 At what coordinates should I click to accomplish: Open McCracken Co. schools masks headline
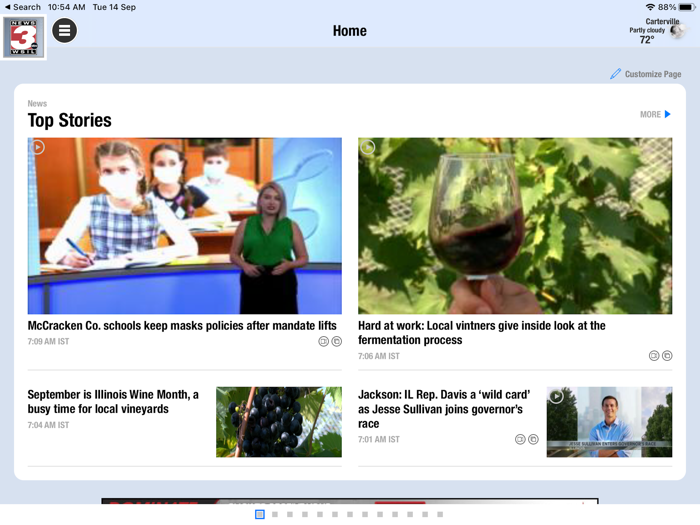pyautogui.click(x=182, y=326)
